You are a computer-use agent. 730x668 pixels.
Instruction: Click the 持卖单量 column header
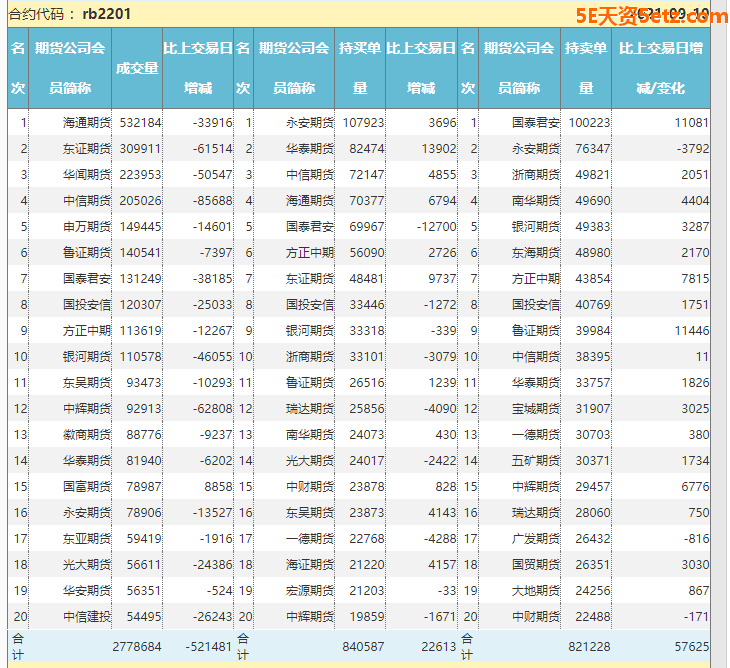(x=585, y=67)
